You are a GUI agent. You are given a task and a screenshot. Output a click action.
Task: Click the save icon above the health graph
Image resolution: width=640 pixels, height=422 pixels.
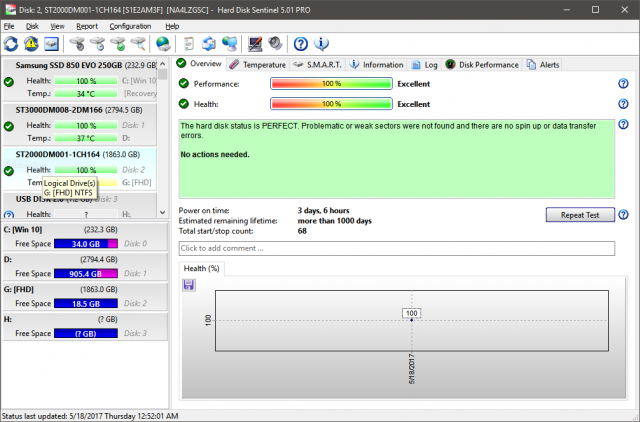(x=189, y=286)
